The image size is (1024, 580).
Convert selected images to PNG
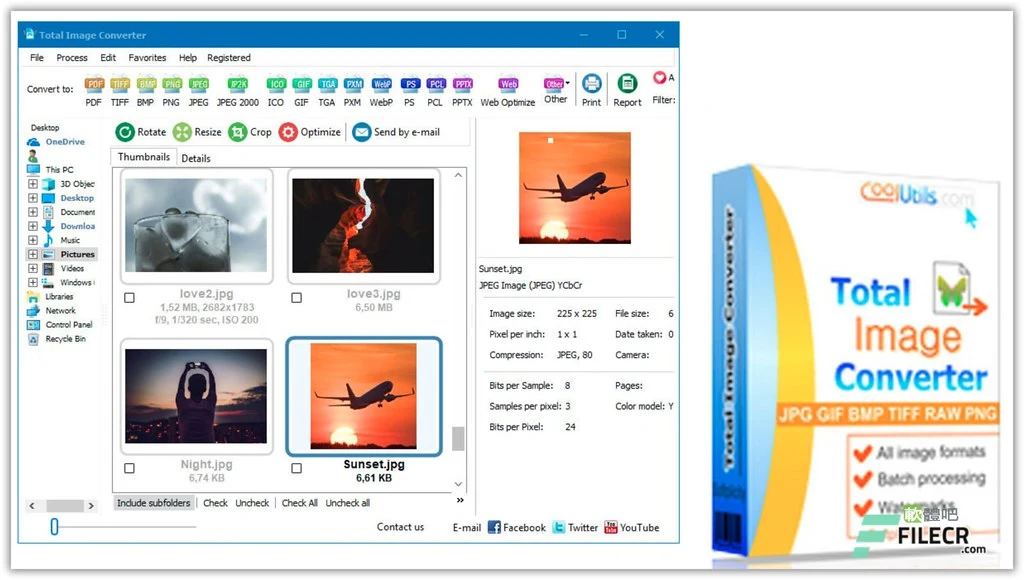(171, 91)
